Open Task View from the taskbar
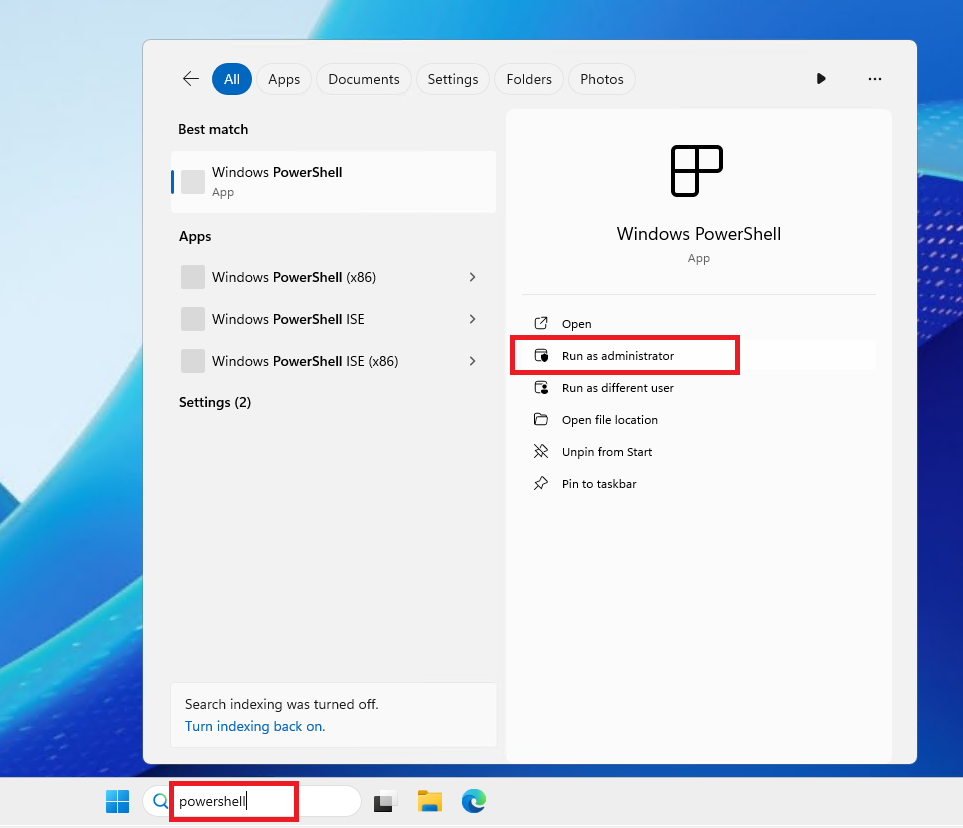Screen dimensions: 963x828 (384, 801)
